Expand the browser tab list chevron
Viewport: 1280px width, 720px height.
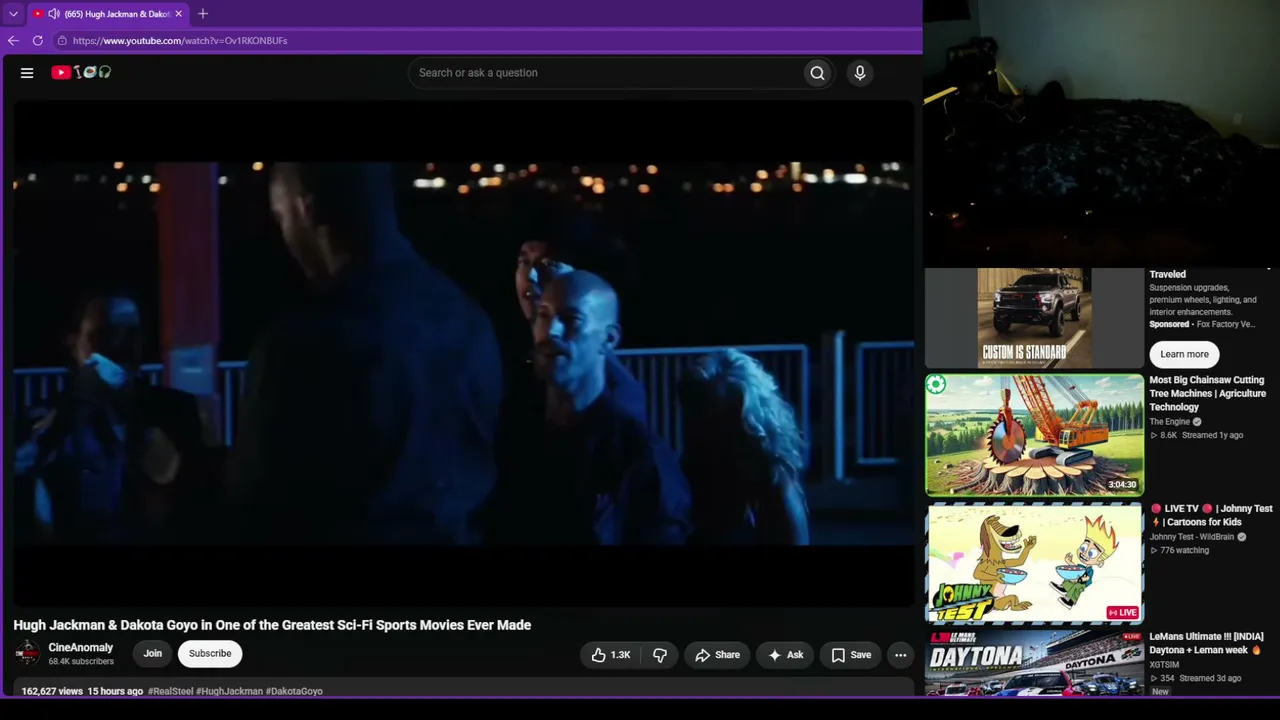tap(13, 14)
